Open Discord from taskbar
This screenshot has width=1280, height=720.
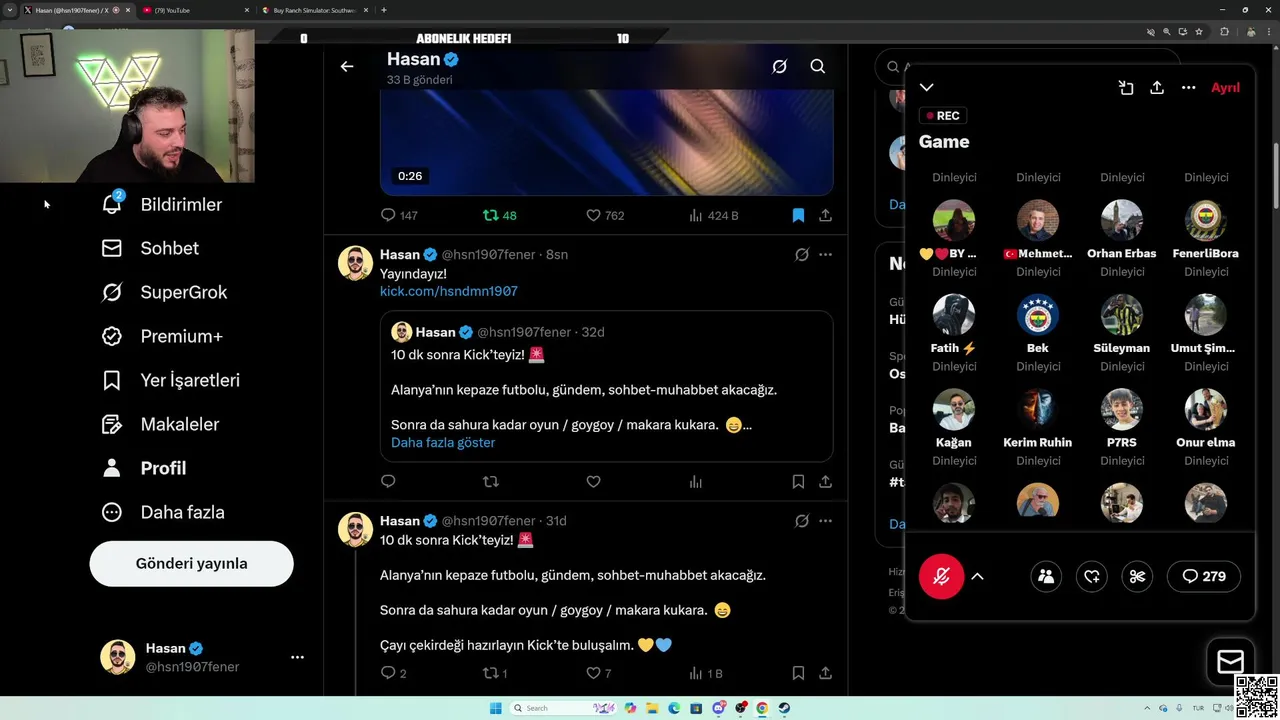[x=718, y=708]
